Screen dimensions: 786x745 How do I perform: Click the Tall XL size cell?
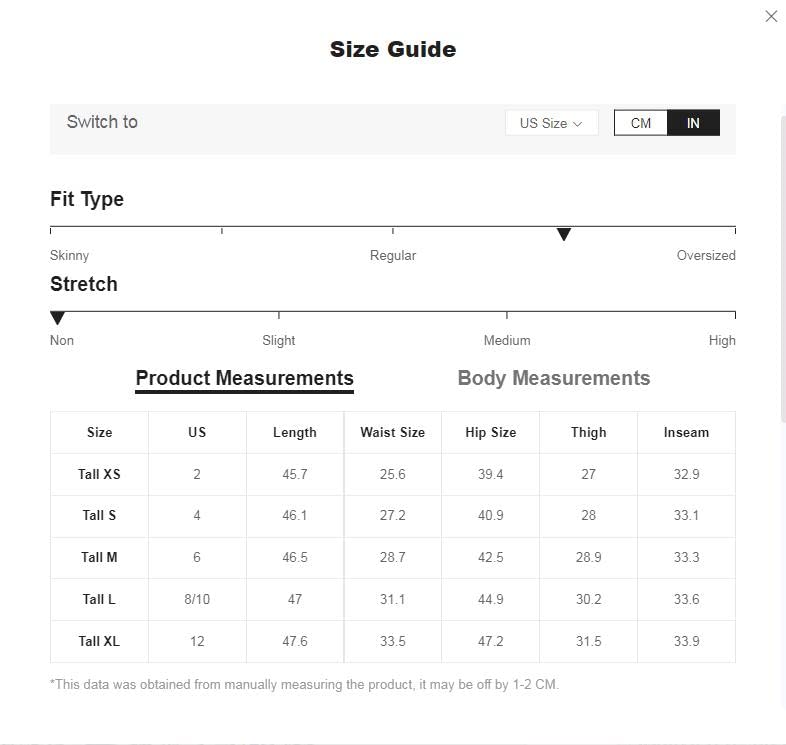[x=99, y=641]
